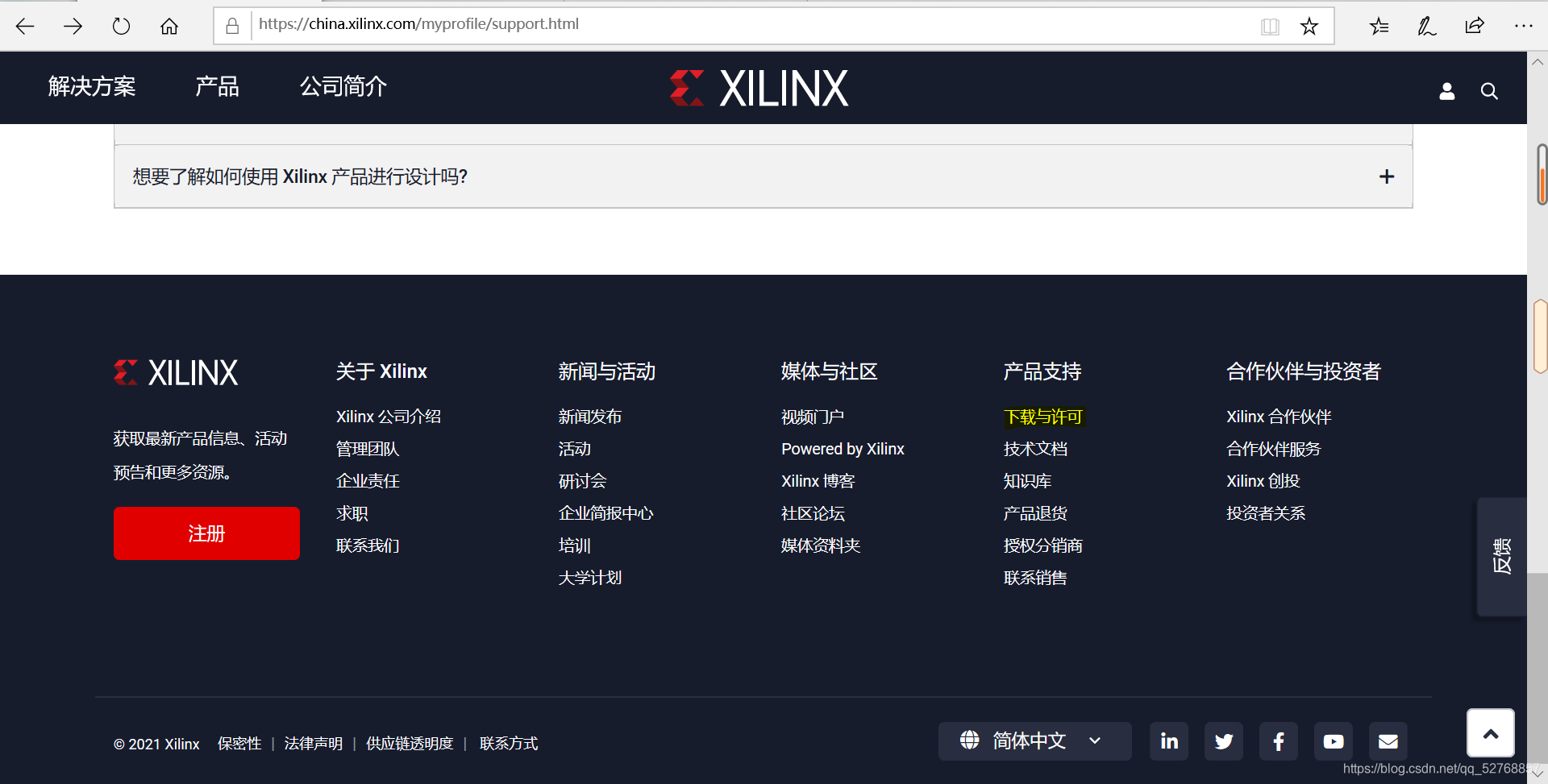Screen dimensions: 1548x784
Task: Open Xilinx 公司介绍 link
Action: pyautogui.click(x=389, y=417)
